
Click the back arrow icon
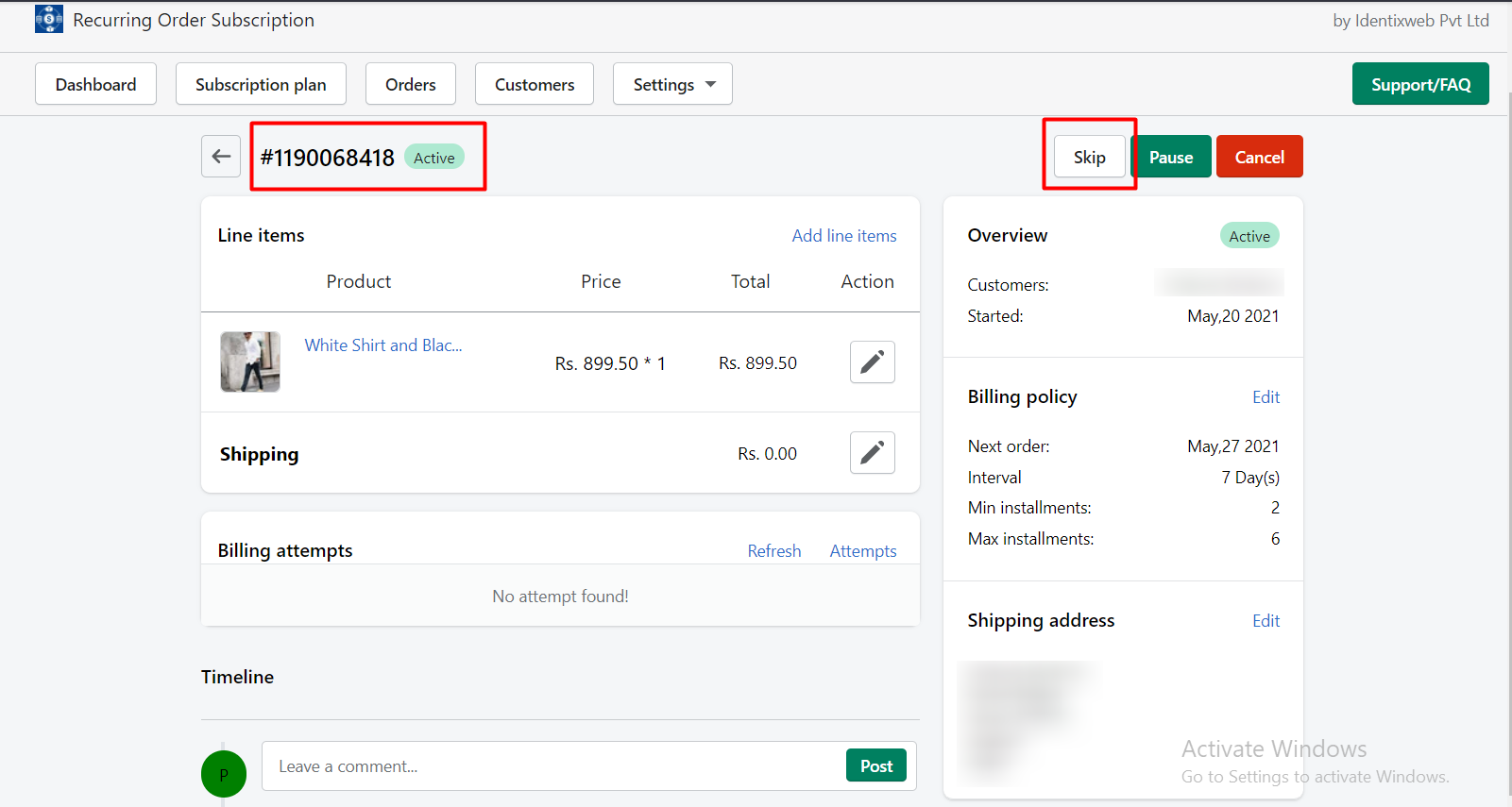[x=221, y=157]
